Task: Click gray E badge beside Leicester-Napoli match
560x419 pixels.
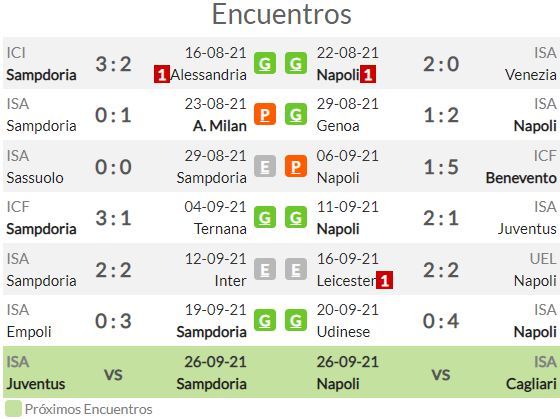Action: [x=296, y=269]
